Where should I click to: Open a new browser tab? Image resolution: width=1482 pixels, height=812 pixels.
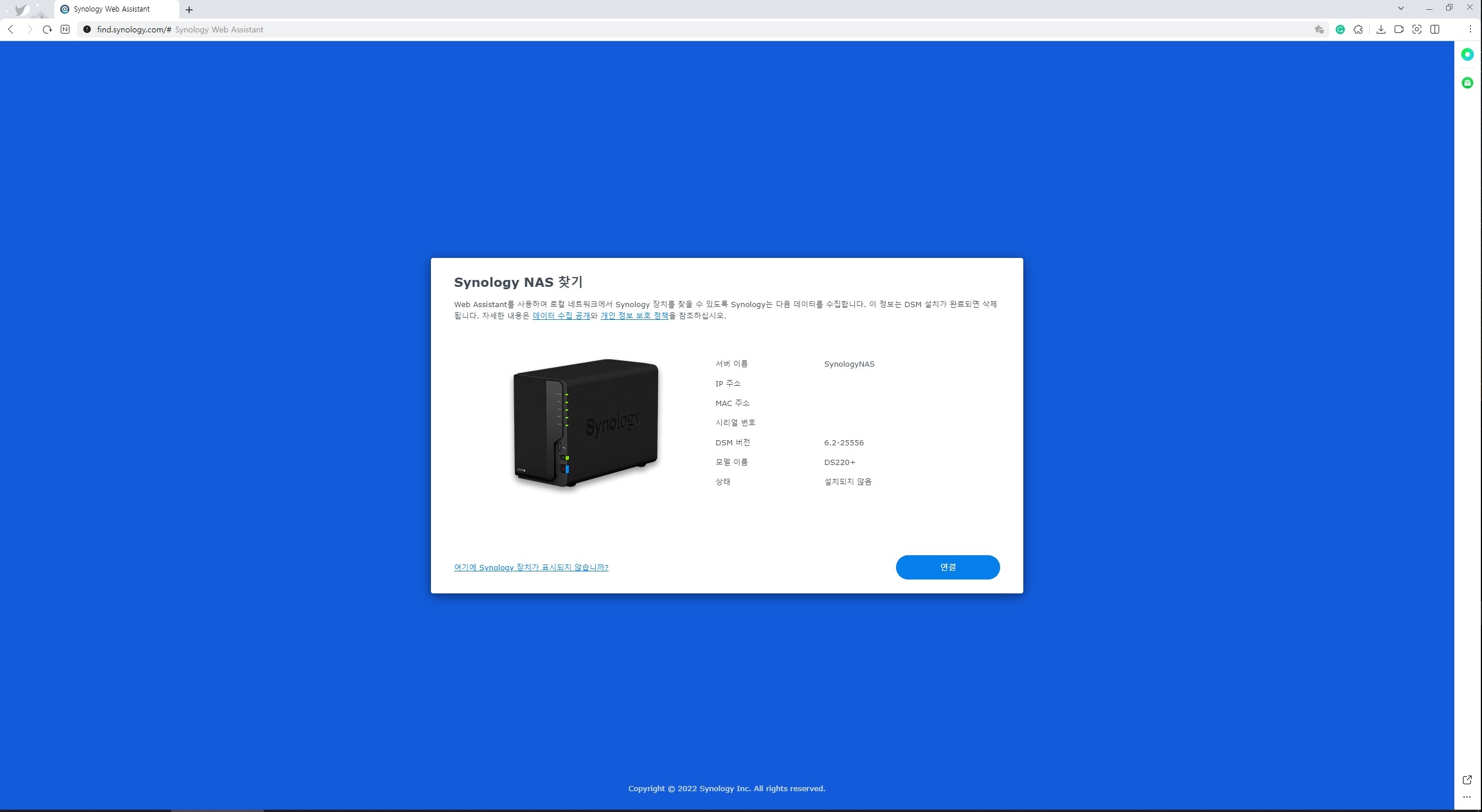[x=189, y=9]
